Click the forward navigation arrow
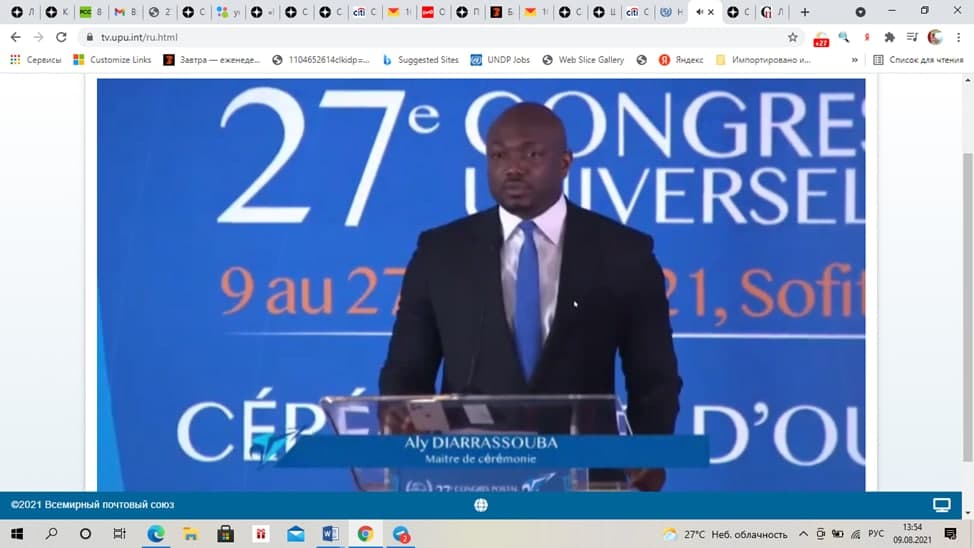Image resolution: width=974 pixels, height=548 pixels. tap(39, 37)
